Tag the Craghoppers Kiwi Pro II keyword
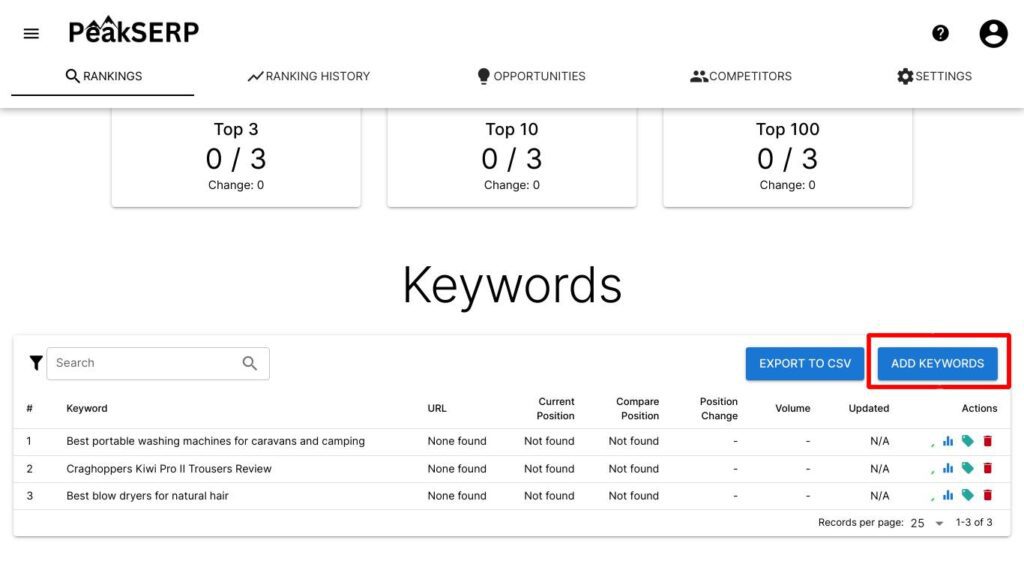 [x=967, y=468]
